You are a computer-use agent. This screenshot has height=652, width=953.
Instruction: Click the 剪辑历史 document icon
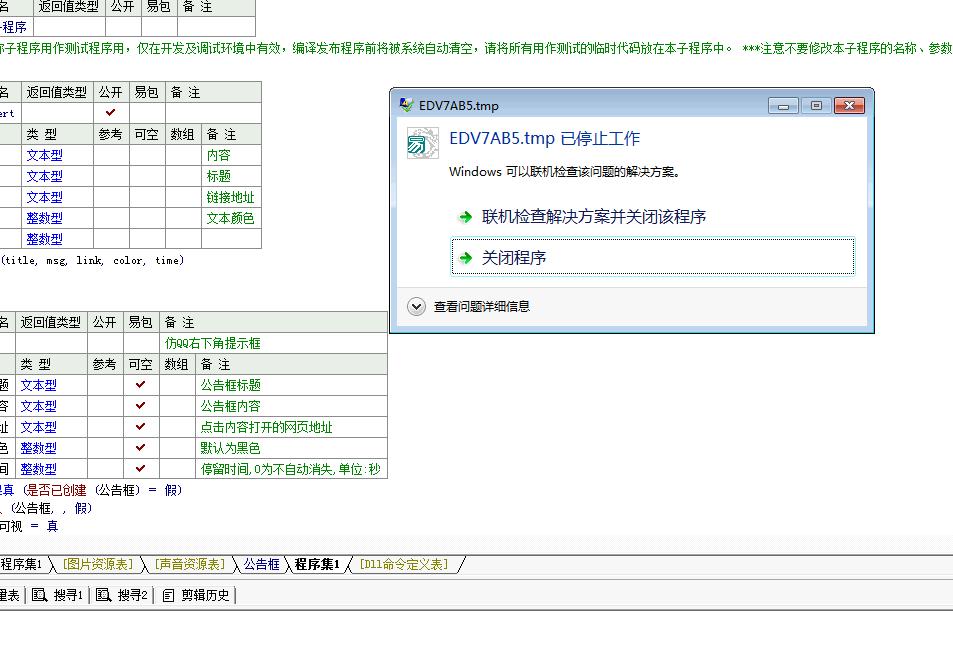click(168, 595)
